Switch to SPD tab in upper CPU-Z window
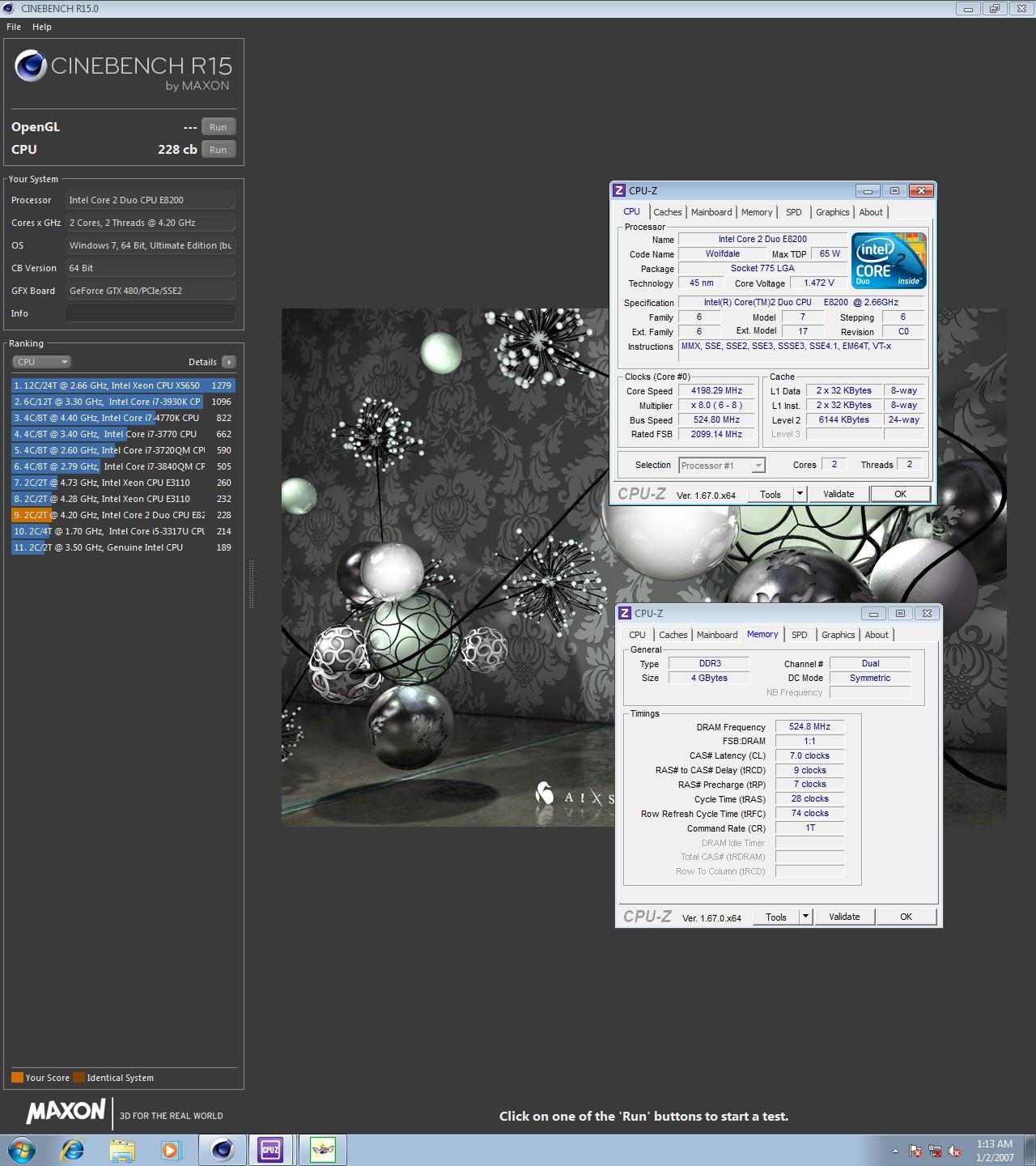 [x=794, y=212]
